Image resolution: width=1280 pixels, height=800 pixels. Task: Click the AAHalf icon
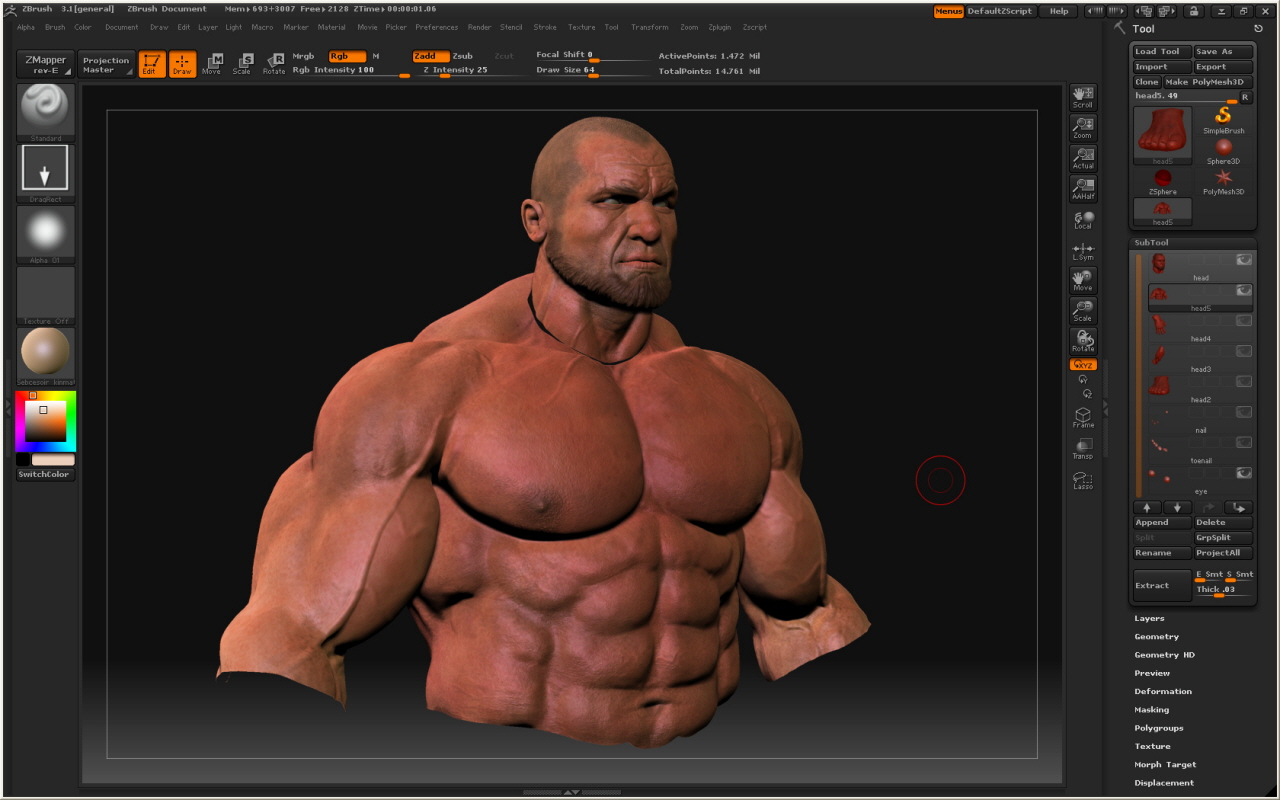1083,189
